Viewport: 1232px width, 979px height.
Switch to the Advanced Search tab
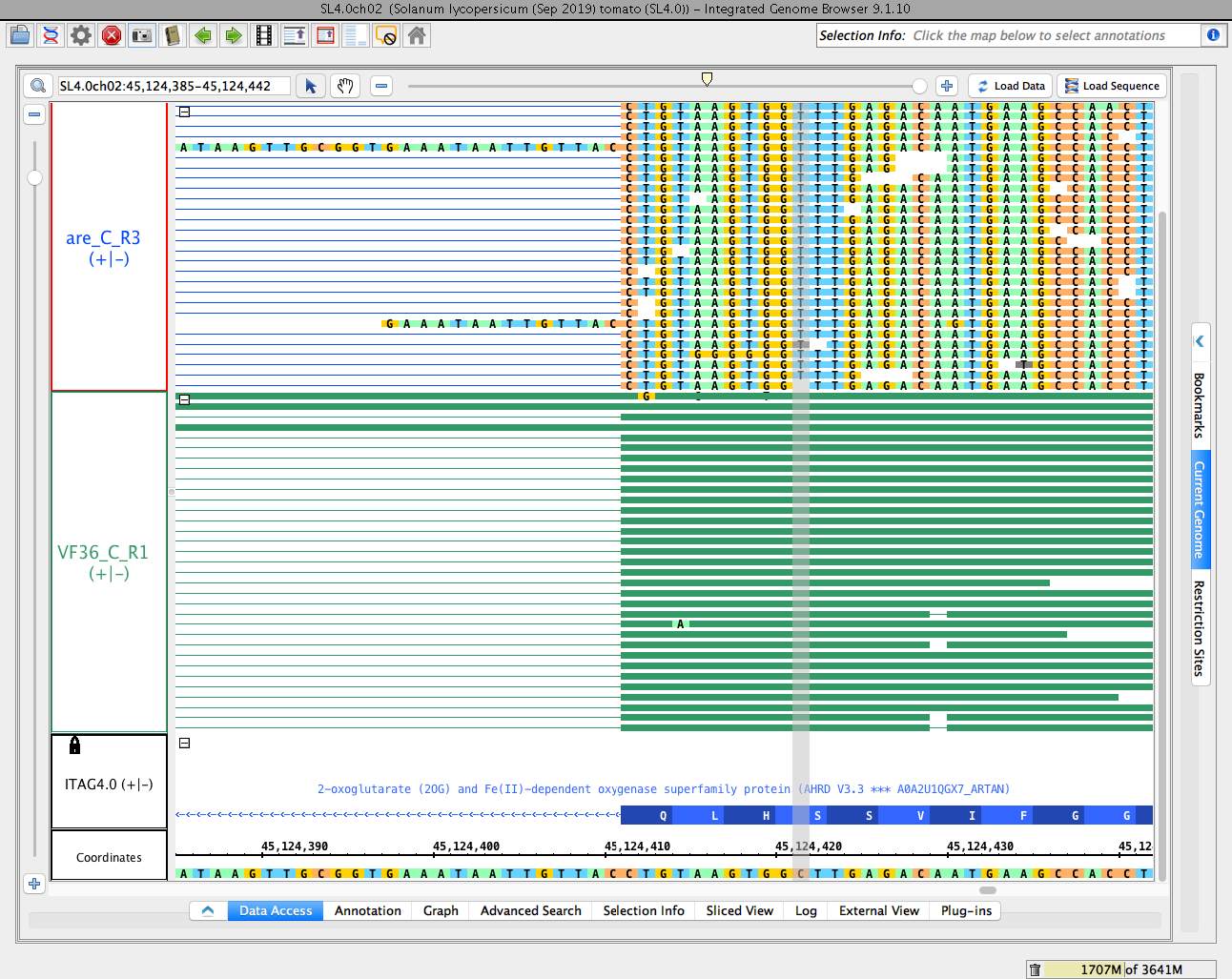coord(530,910)
